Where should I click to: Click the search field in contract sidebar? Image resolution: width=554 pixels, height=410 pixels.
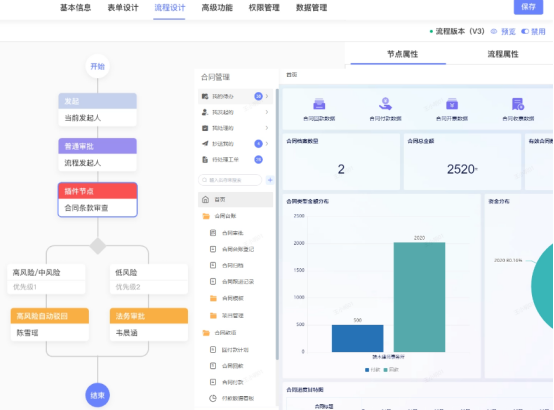(230, 180)
